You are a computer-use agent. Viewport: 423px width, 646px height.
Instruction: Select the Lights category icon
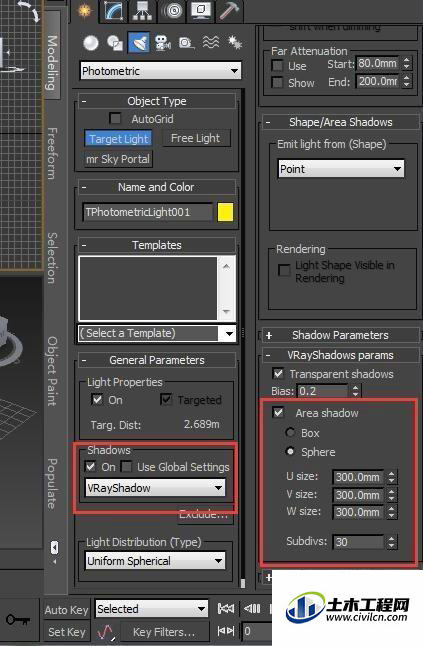tap(139, 42)
